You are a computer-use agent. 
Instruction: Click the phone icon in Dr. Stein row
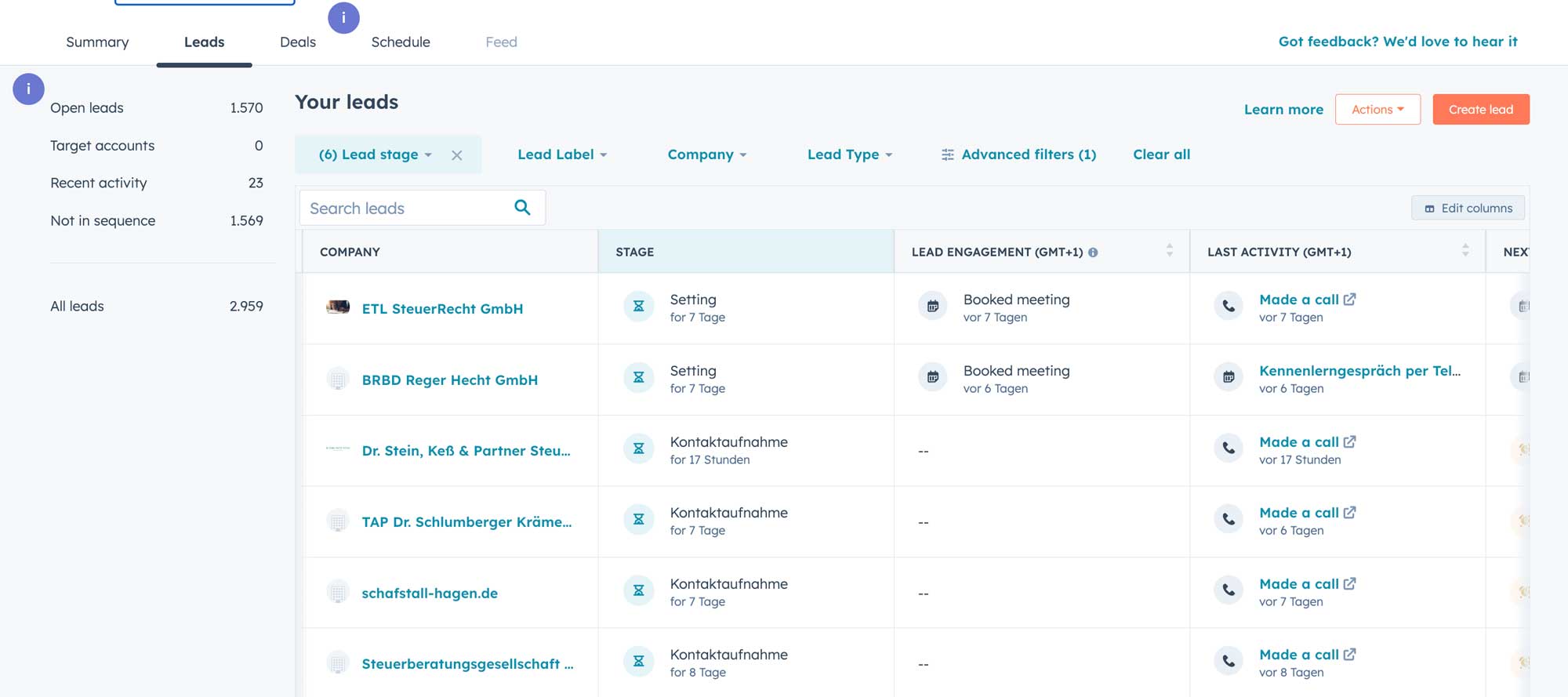[1229, 449]
